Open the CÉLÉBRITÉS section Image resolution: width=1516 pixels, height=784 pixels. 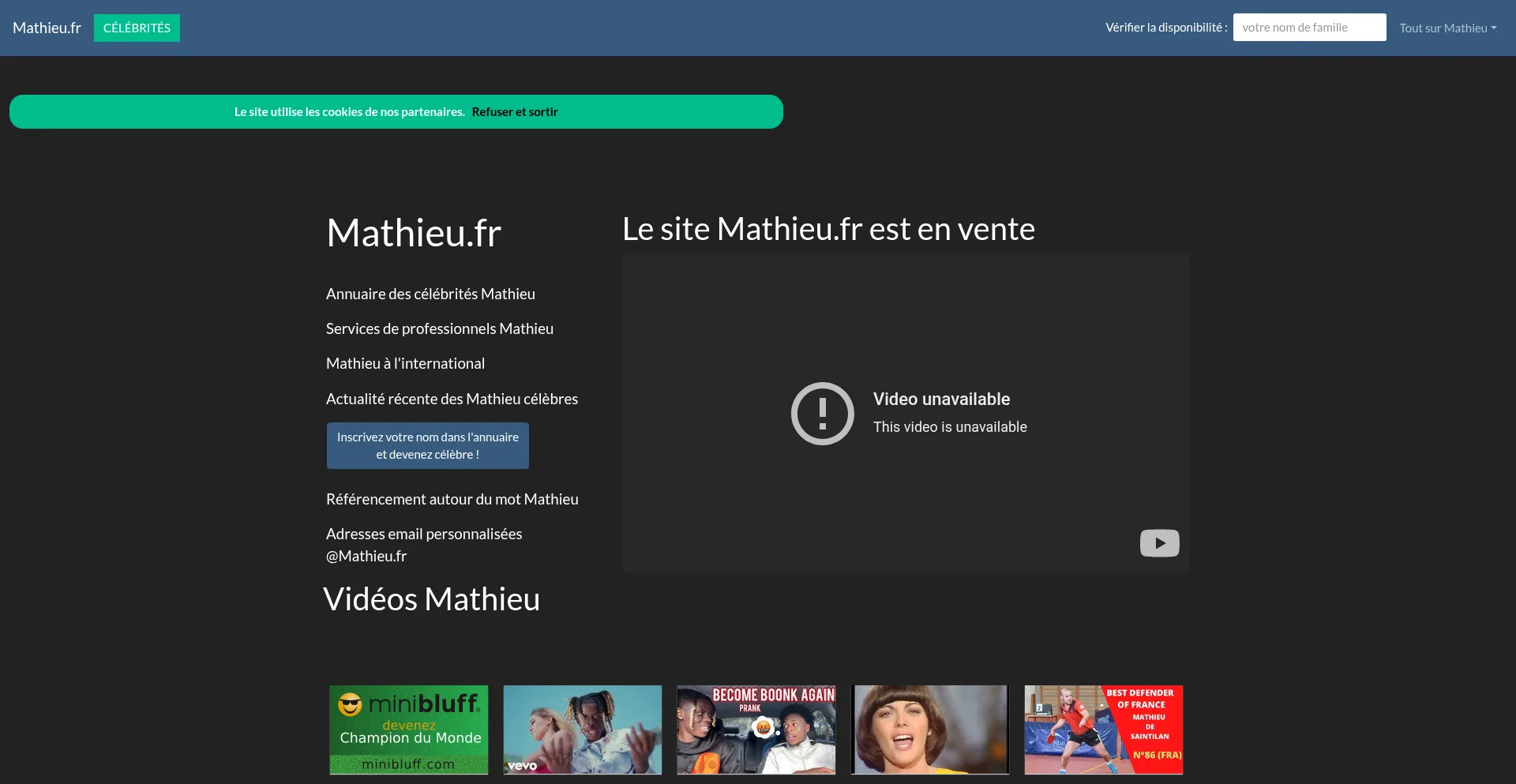tap(137, 27)
